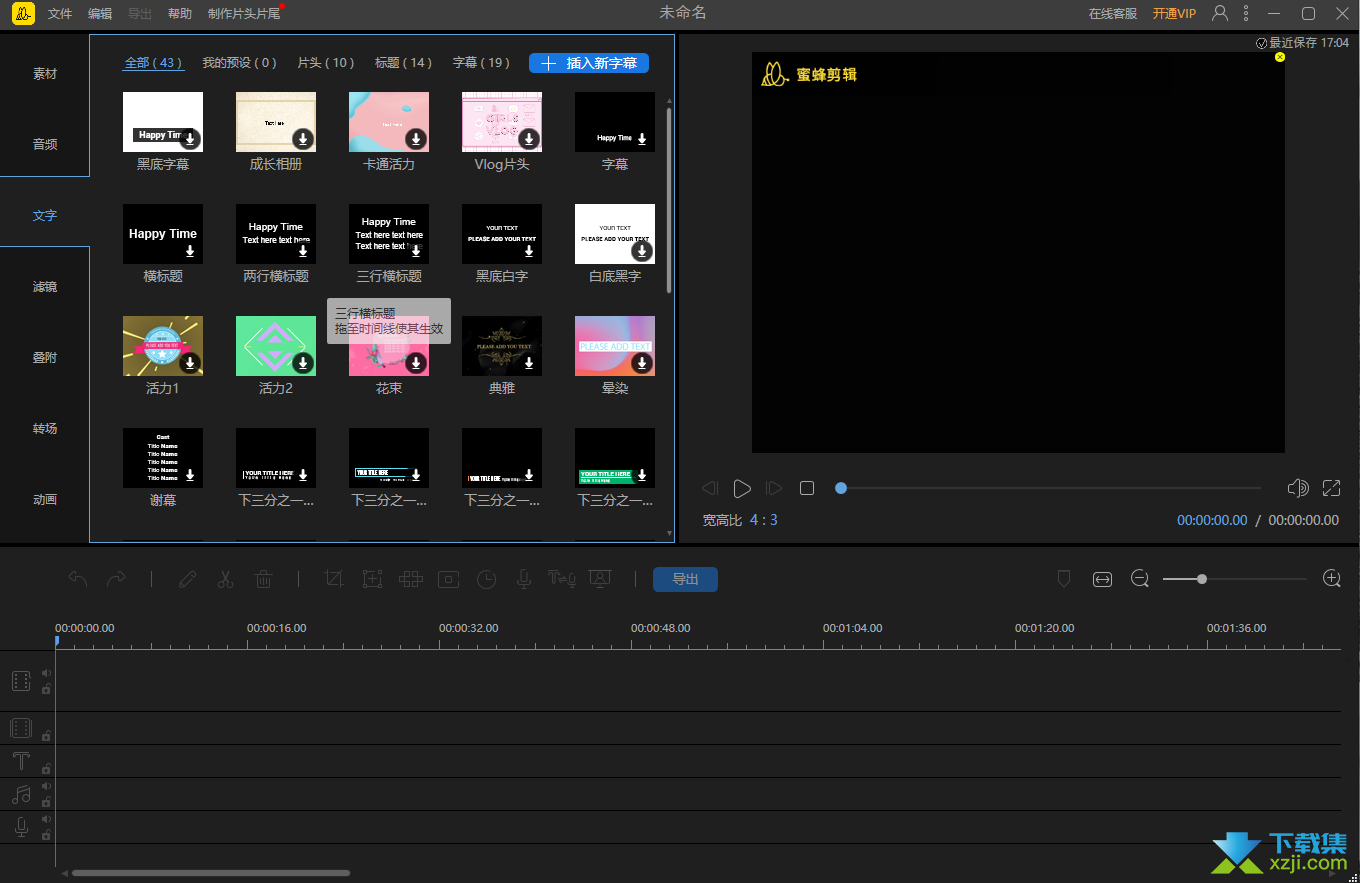Select the freeze frame tool

coord(448,579)
